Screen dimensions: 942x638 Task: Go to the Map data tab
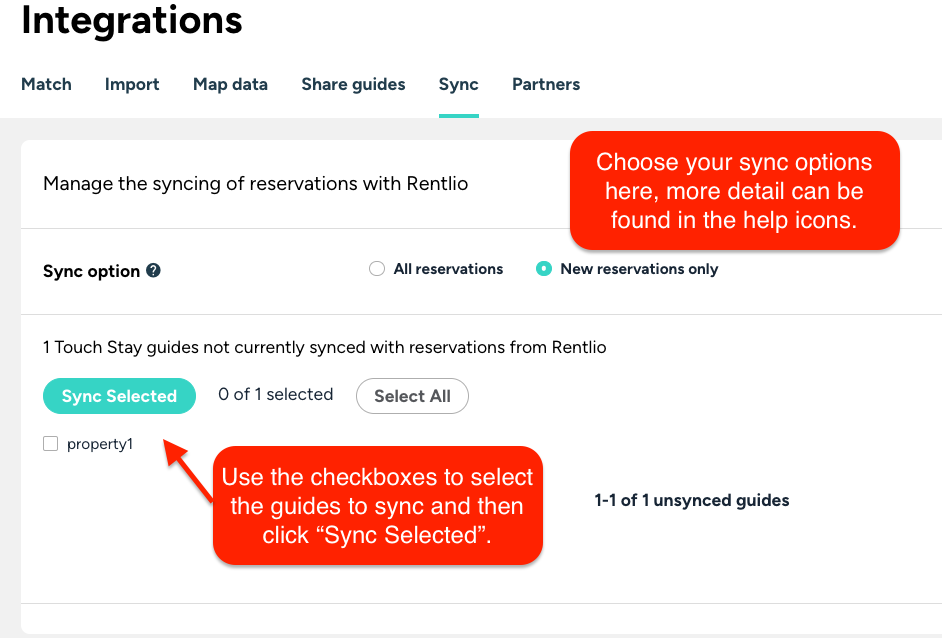pyautogui.click(x=230, y=84)
